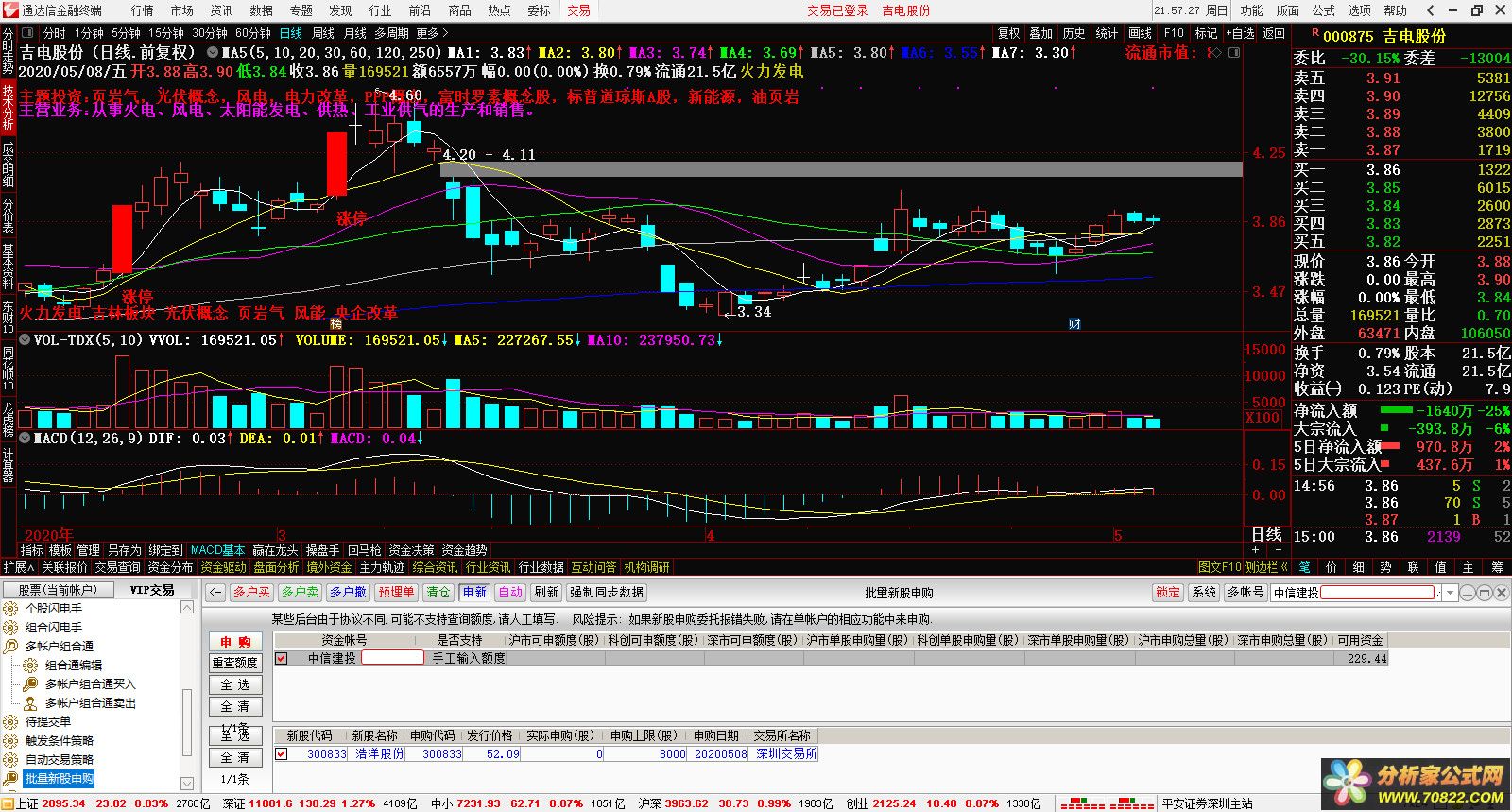Click the 手工输入额度 cell
This screenshot has width=1512, height=812.
[x=470, y=658]
